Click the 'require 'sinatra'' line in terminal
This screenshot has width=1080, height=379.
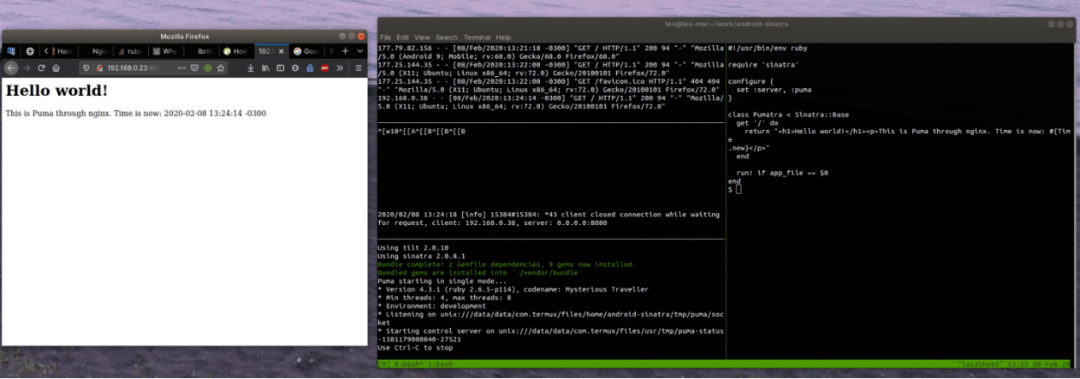(763, 64)
